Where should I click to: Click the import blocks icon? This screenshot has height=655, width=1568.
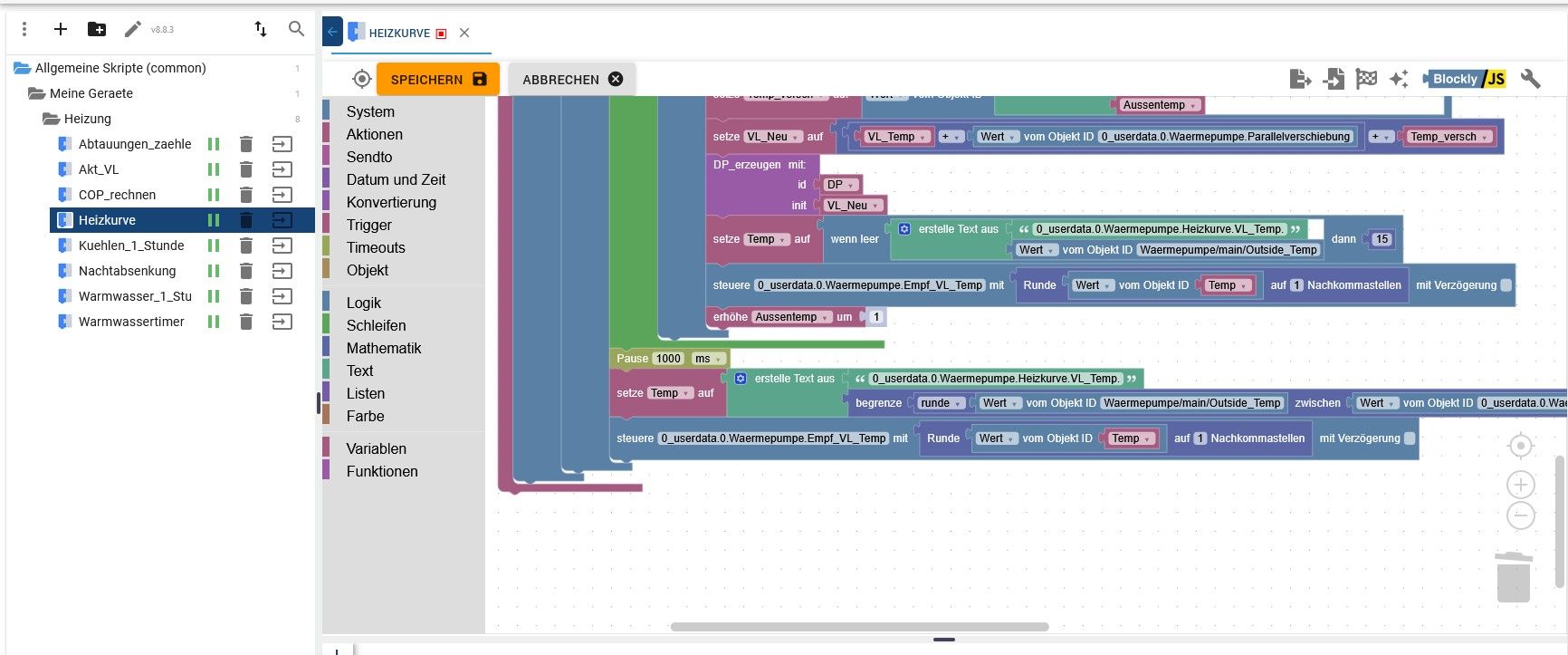click(1334, 79)
